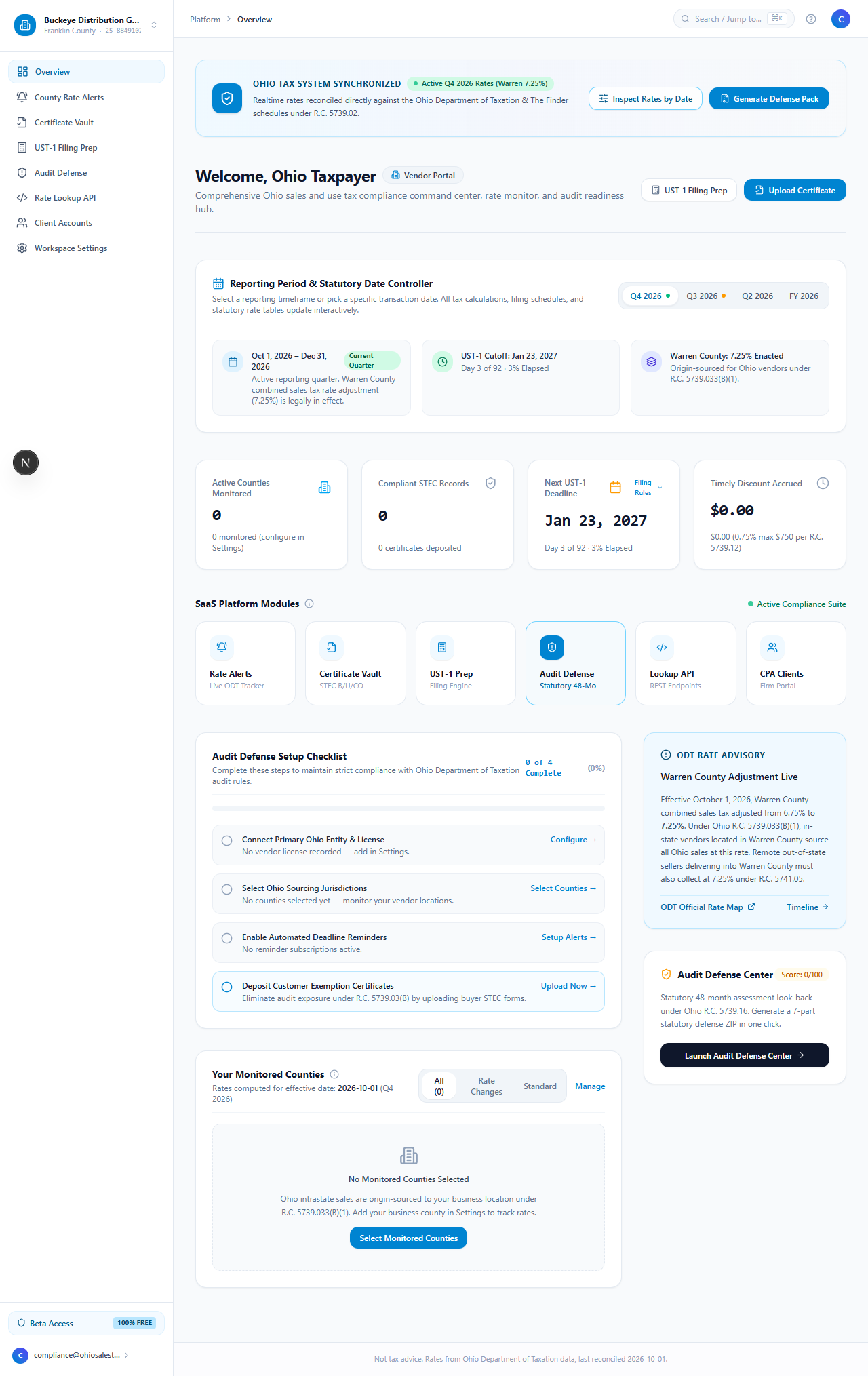
Task: Click the round N floating button
Action: coord(26,463)
